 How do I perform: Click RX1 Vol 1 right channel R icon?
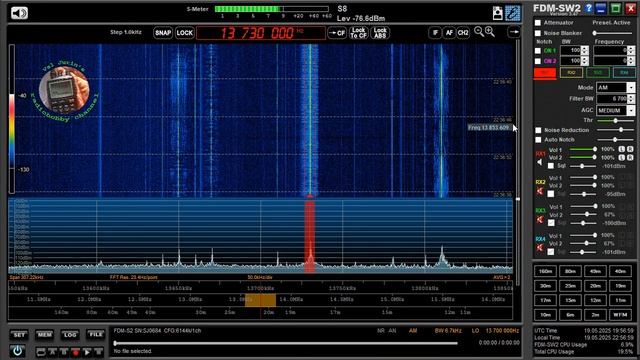[x=630, y=149]
